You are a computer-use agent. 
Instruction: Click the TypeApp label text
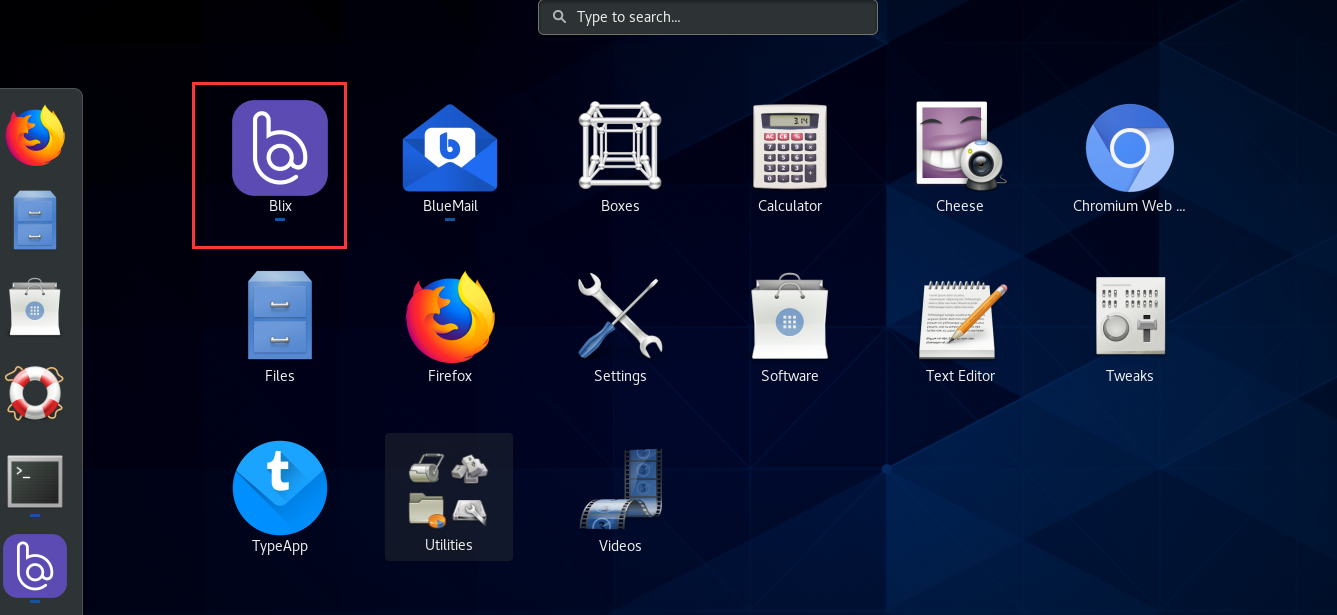coord(280,546)
